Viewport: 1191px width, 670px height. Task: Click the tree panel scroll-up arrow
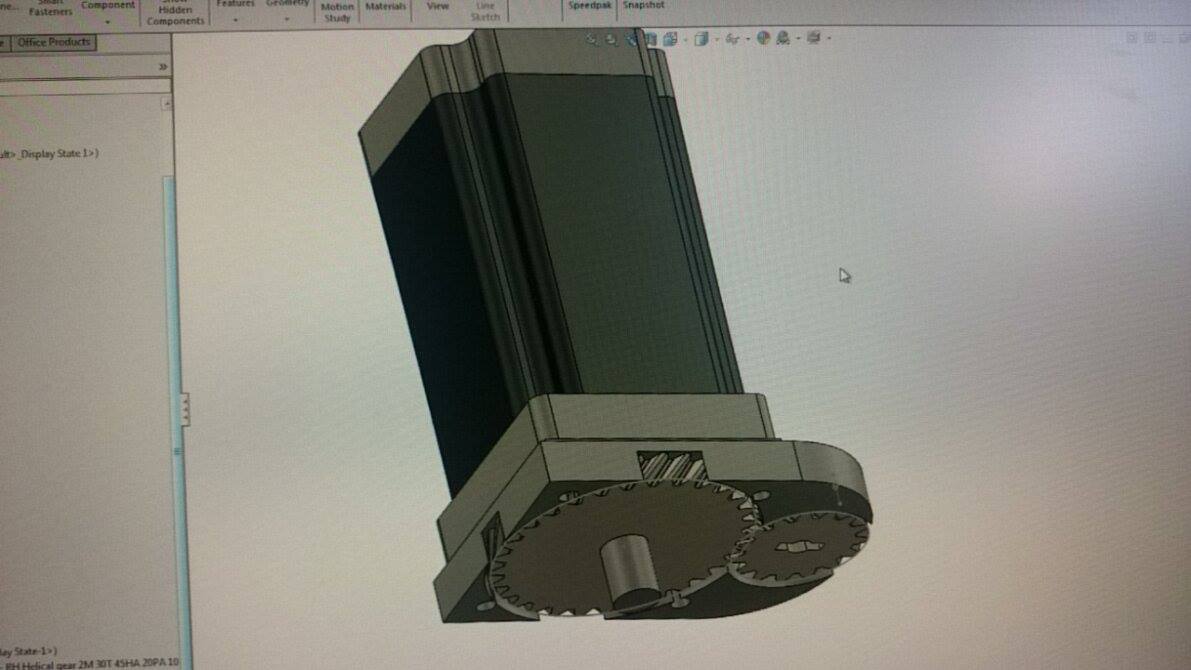pos(167,103)
